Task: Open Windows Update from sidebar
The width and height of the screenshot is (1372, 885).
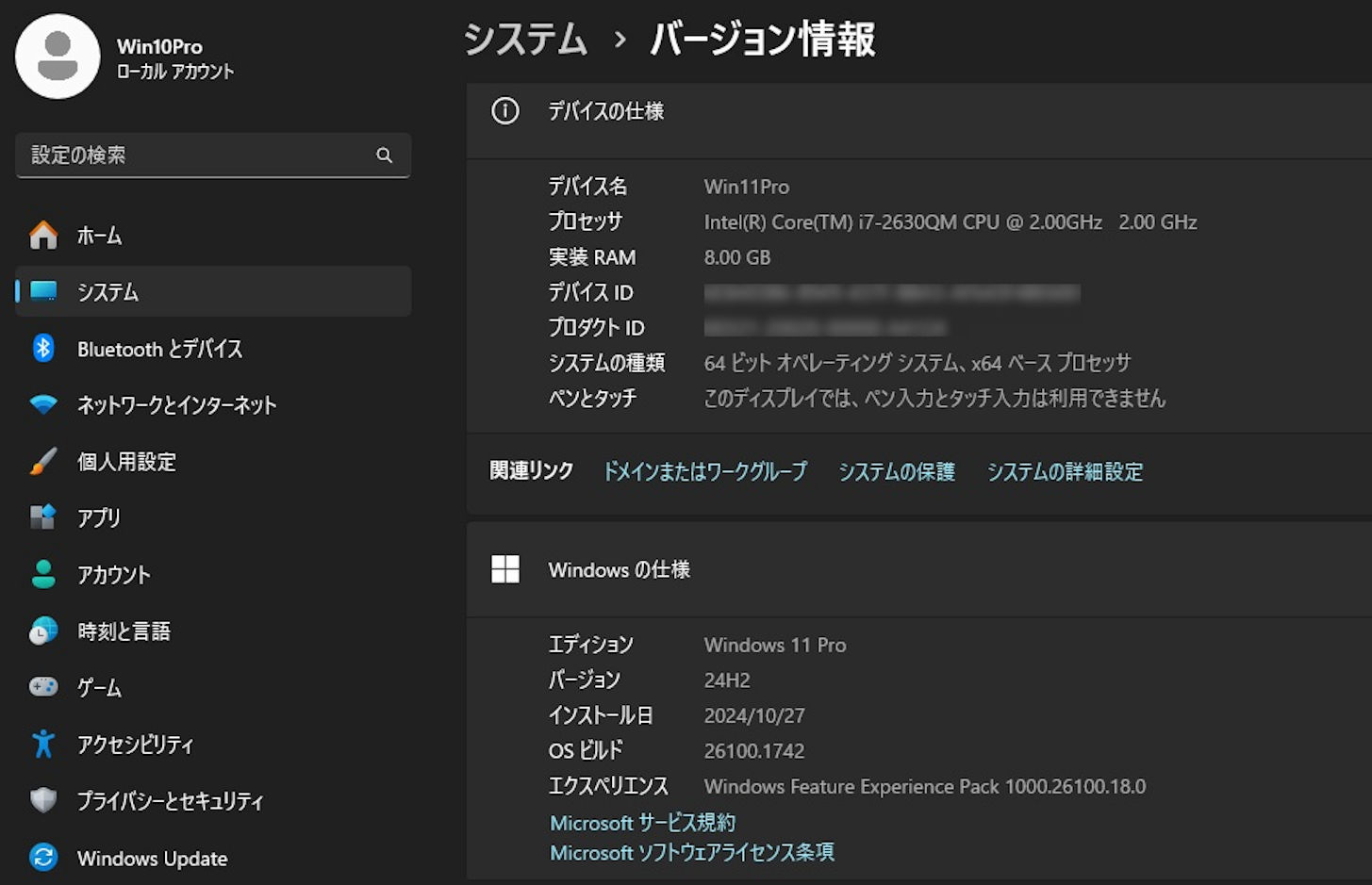Action: coord(152,858)
